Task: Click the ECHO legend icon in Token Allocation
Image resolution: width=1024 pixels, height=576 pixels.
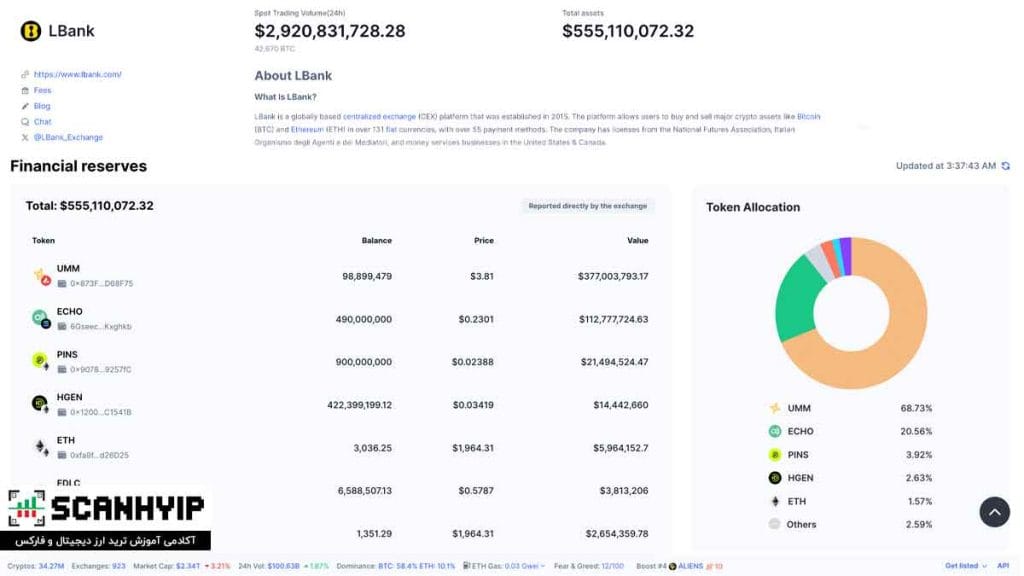Action: pos(775,431)
